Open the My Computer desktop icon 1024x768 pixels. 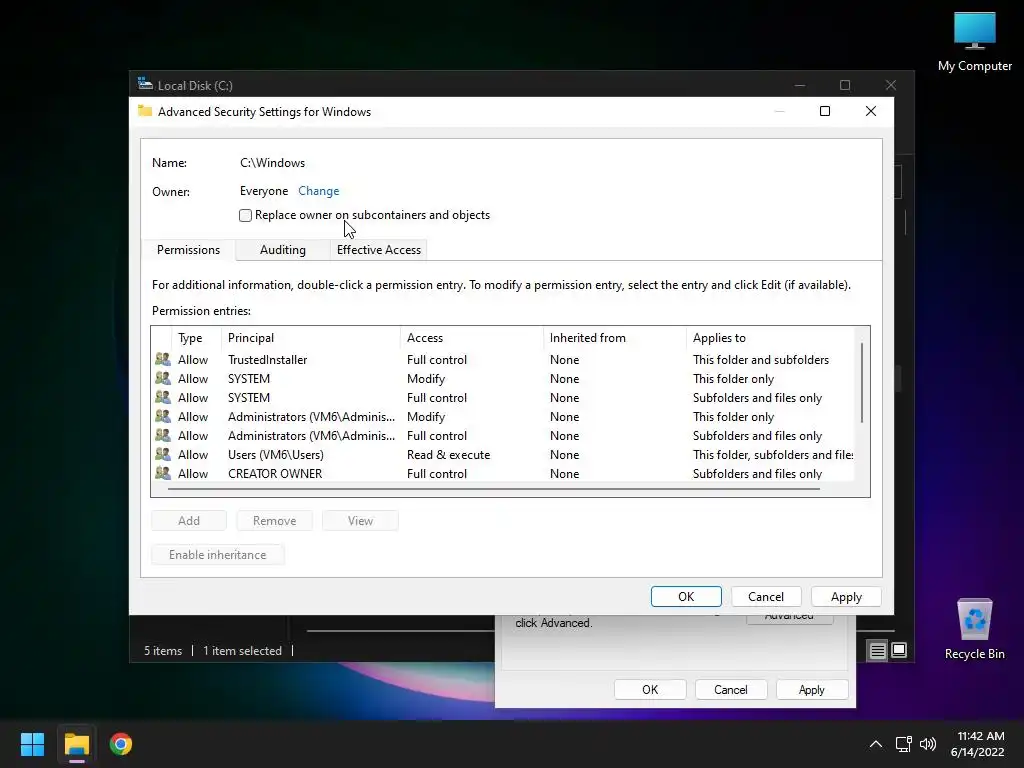(974, 41)
